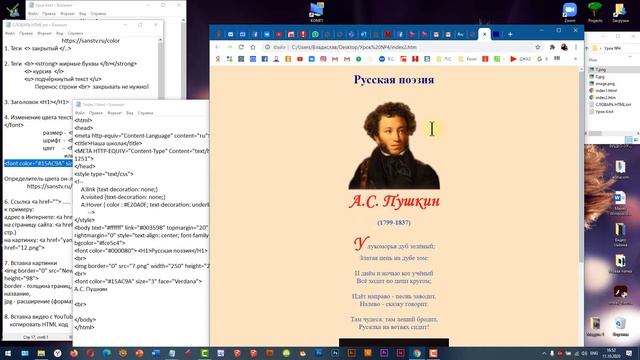
Task: Open Firefox from the taskbar
Action: click(x=74, y=353)
